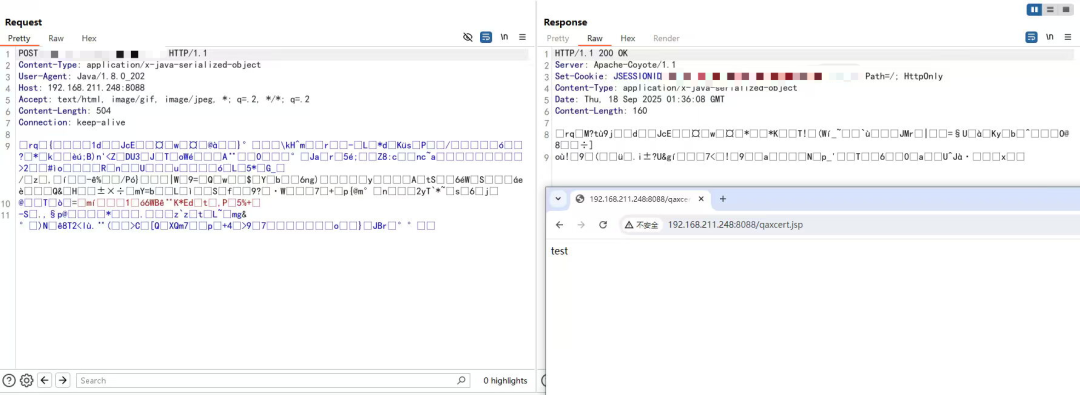Viewport: 1080px width, 395px height.
Task: Toggle show newlines \n icon in Request panel
Action: (x=504, y=37)
